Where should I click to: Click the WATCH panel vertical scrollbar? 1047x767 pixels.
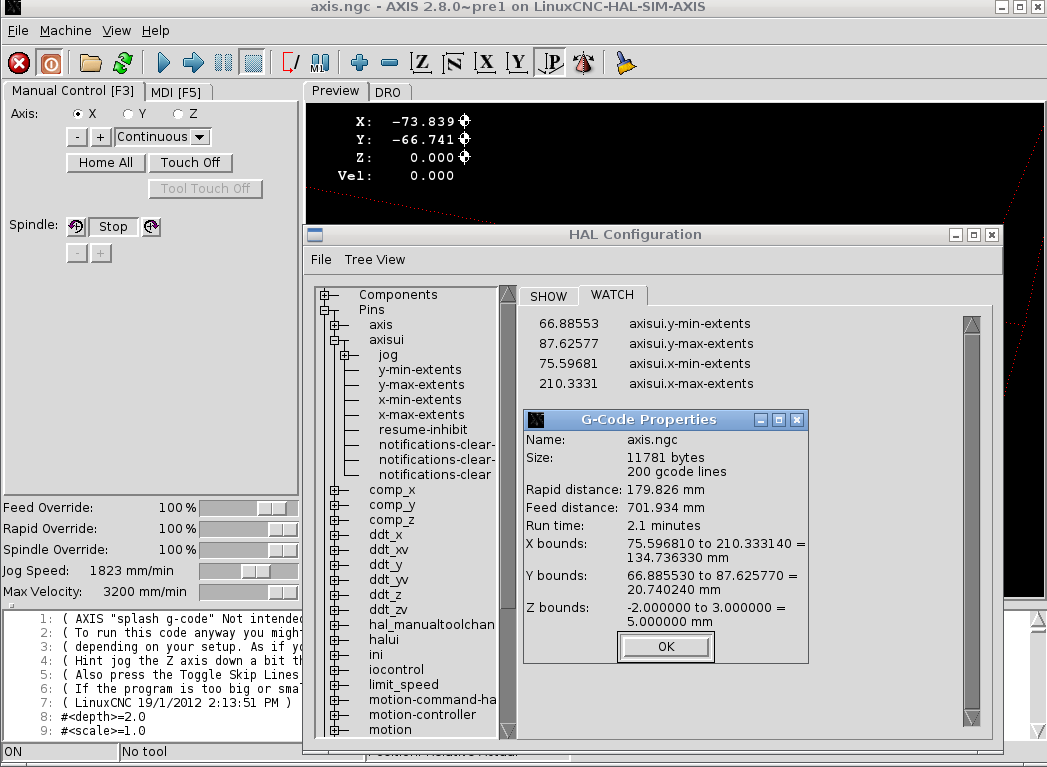point(972,521)
